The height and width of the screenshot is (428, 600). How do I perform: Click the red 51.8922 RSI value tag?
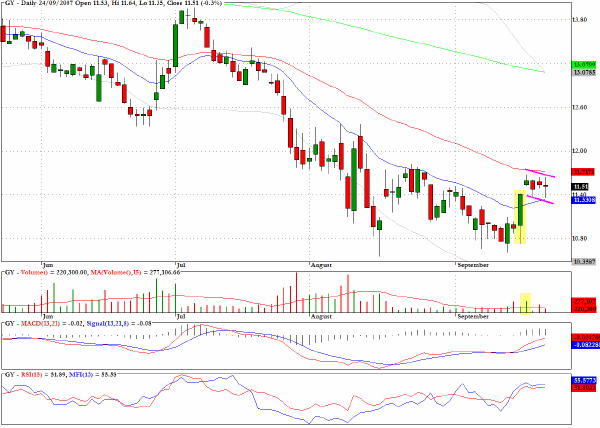click(583, 388)
